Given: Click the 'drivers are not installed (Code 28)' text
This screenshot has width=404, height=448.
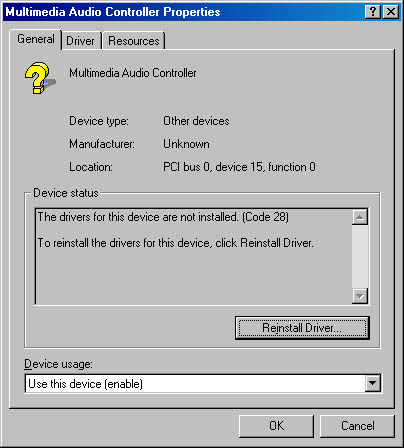Looking at the screenshot, I should click(163, 217).
